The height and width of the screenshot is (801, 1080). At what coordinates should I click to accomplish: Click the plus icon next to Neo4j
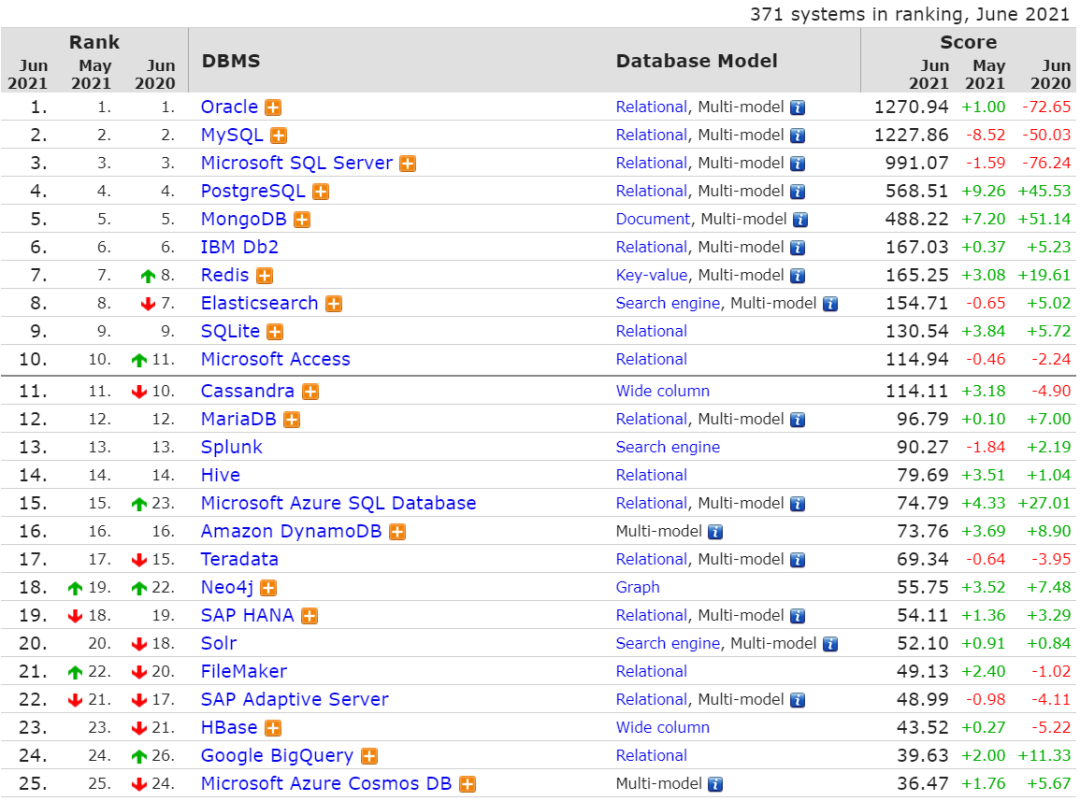(269, 588)
